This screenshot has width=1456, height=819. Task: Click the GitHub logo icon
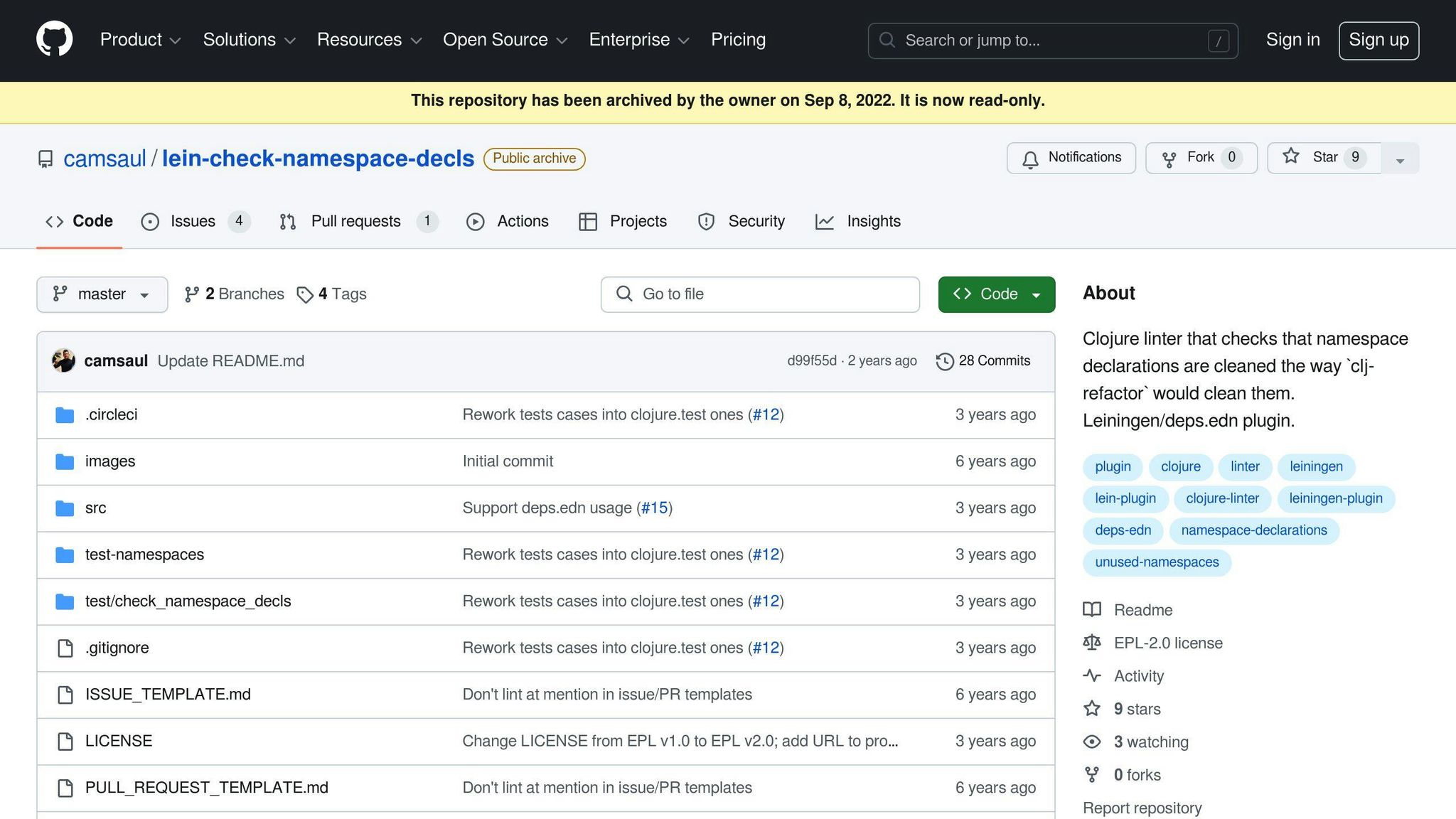[x=55, y=39]
